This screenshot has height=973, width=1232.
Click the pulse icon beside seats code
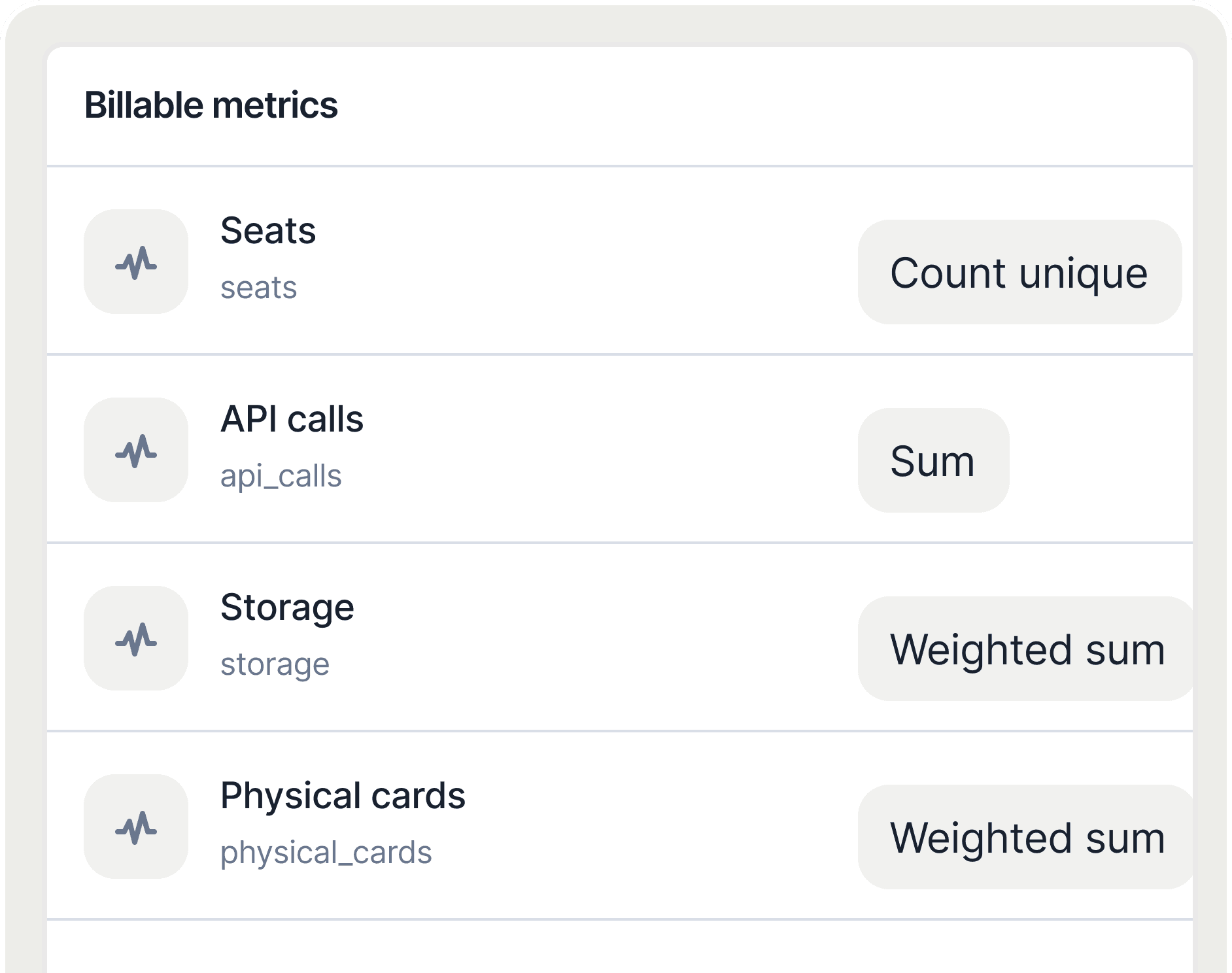point(135,262)
